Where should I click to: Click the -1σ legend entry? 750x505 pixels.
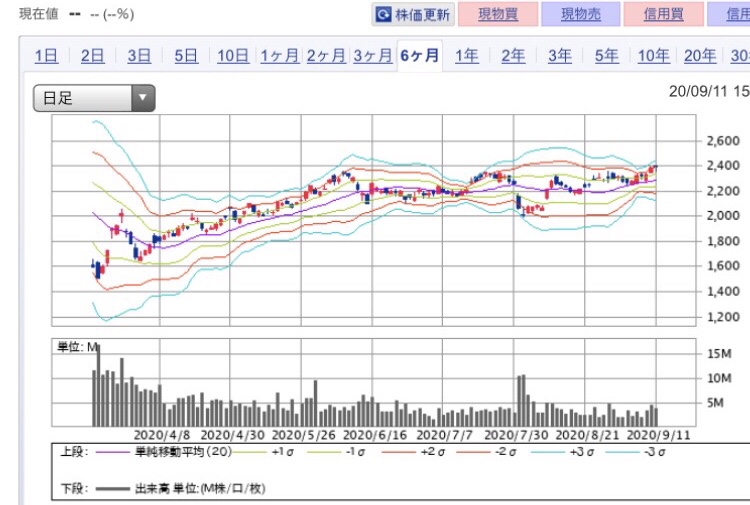pos(355,452)
